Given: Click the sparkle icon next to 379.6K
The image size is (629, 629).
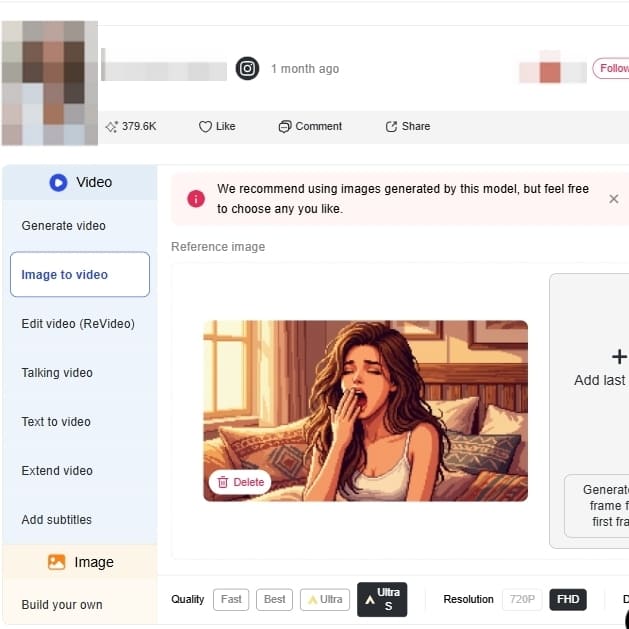Looking at the screenshot, I should click(x=111, y=127).
